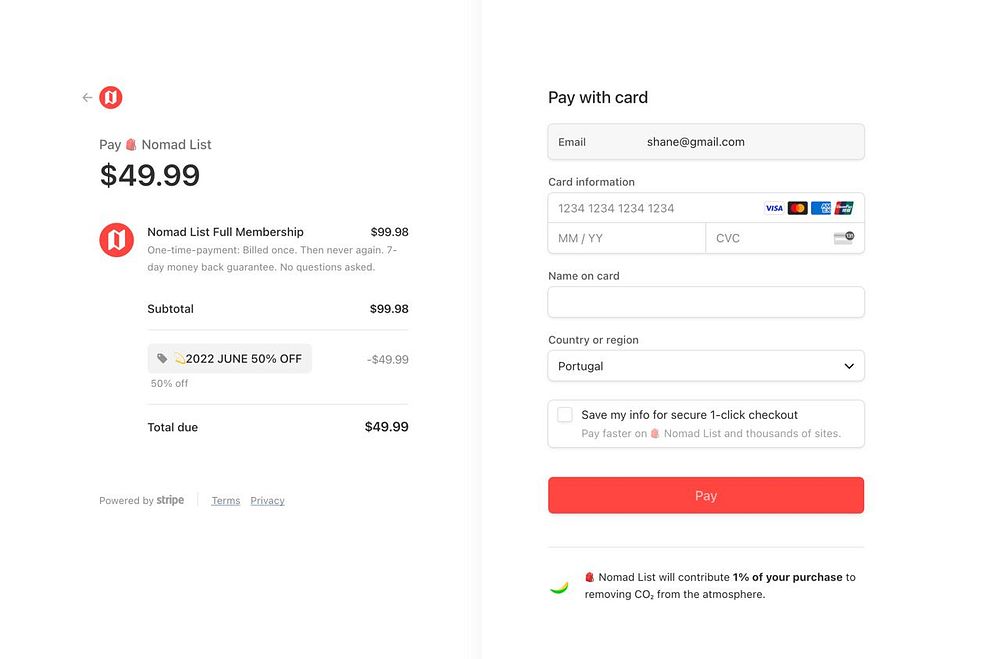The height and width of the screenshot is (659, 1000).
Task: Click the UnionPay card icon
Action: click(x=844, y=208)
